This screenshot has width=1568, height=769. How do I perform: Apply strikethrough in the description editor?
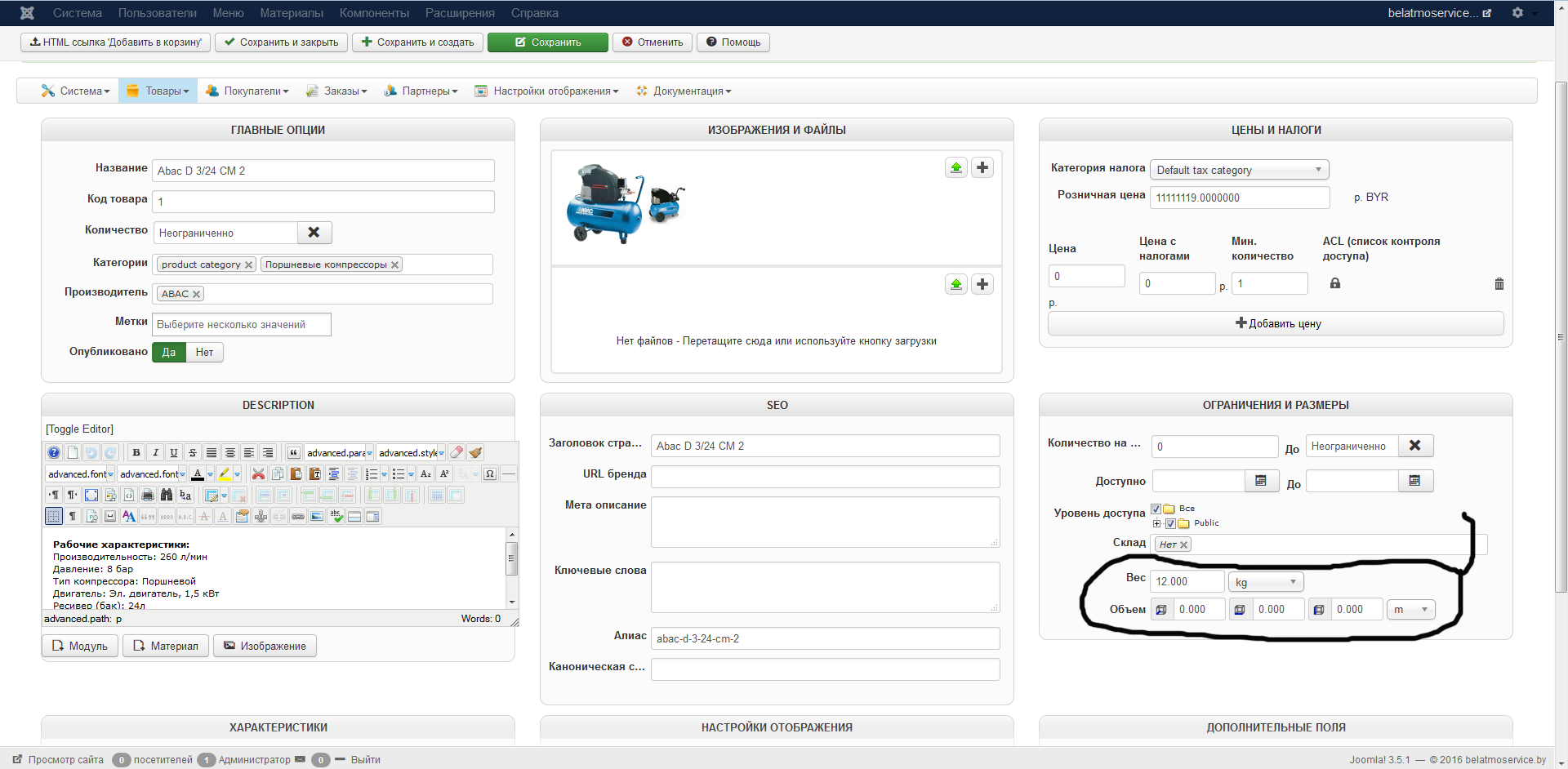tap(193, 453)
